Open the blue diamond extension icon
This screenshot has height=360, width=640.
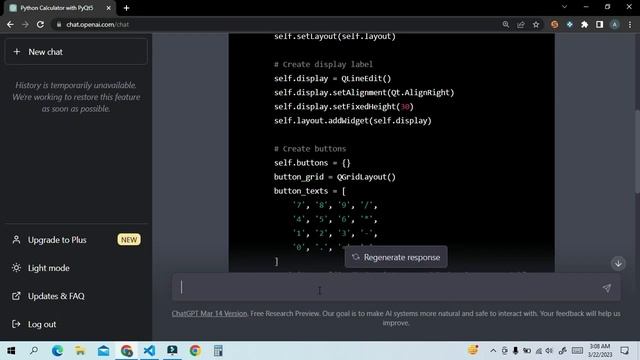(x=569, y=24)
